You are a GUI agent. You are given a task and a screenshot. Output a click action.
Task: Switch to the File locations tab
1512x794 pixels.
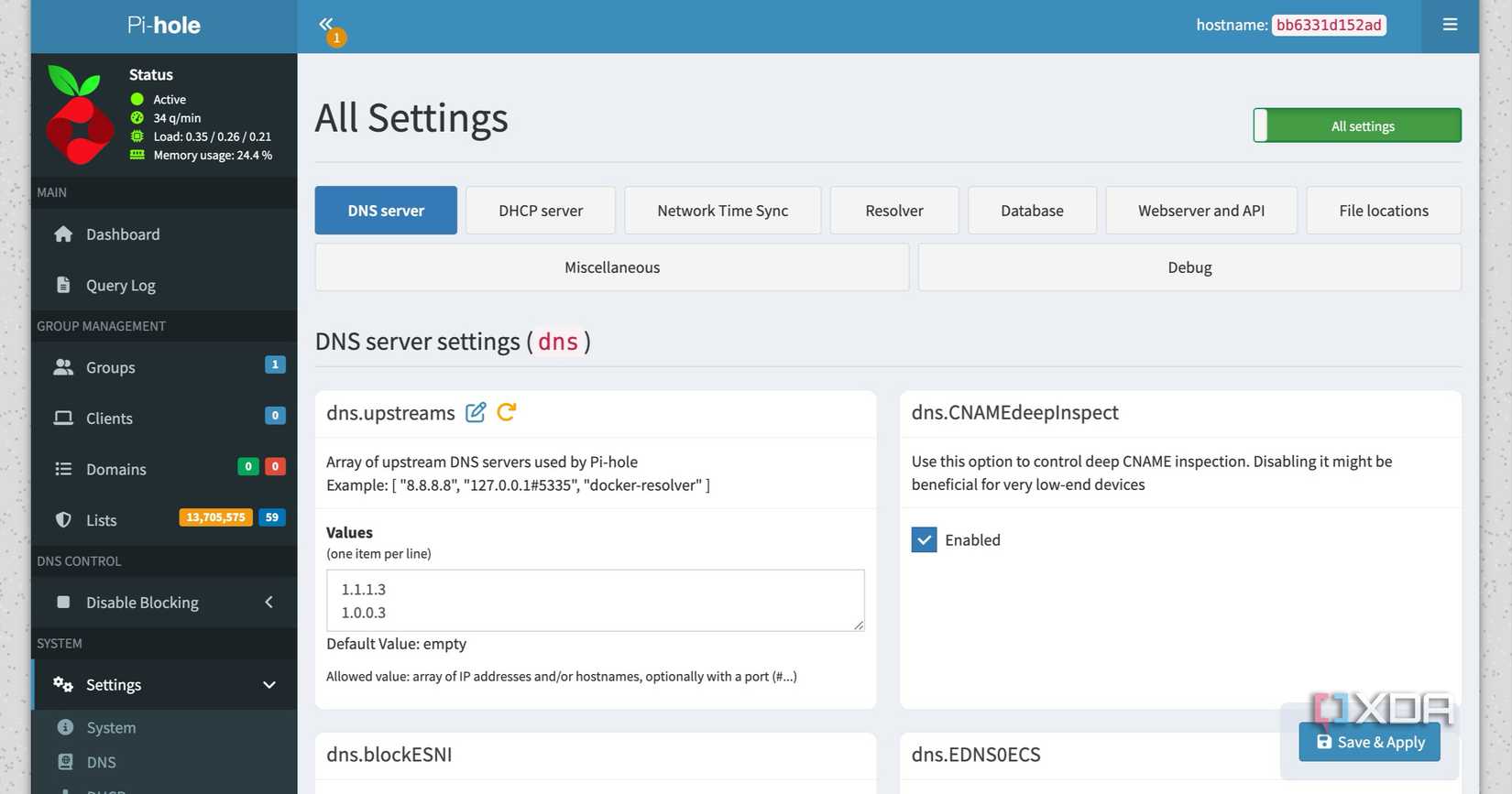coord(1384,211)
